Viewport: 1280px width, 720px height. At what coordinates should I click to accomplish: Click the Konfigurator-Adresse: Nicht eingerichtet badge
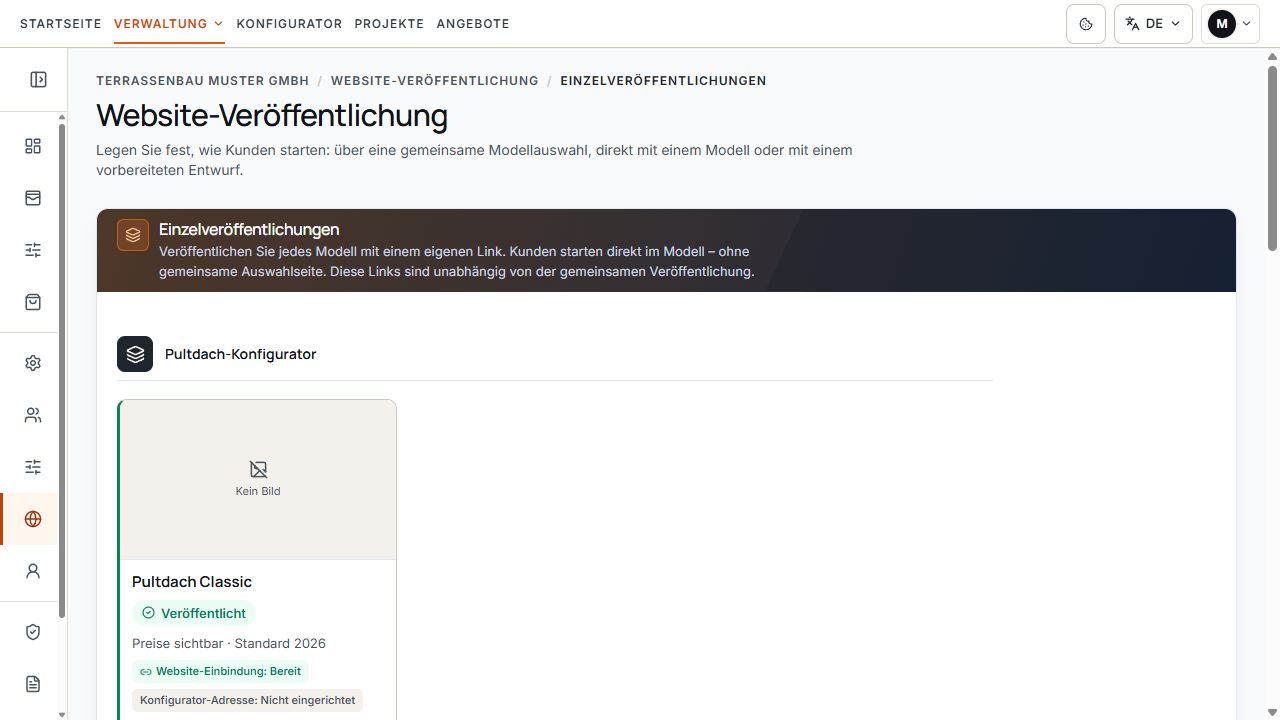point(247,700)
